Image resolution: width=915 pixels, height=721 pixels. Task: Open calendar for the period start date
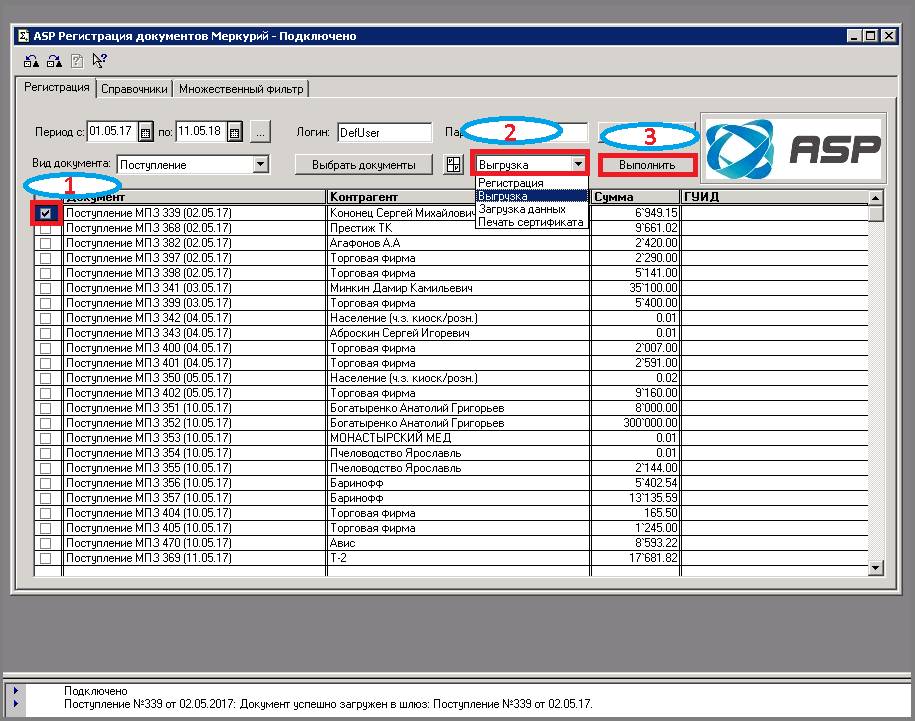tap(145, 132)
